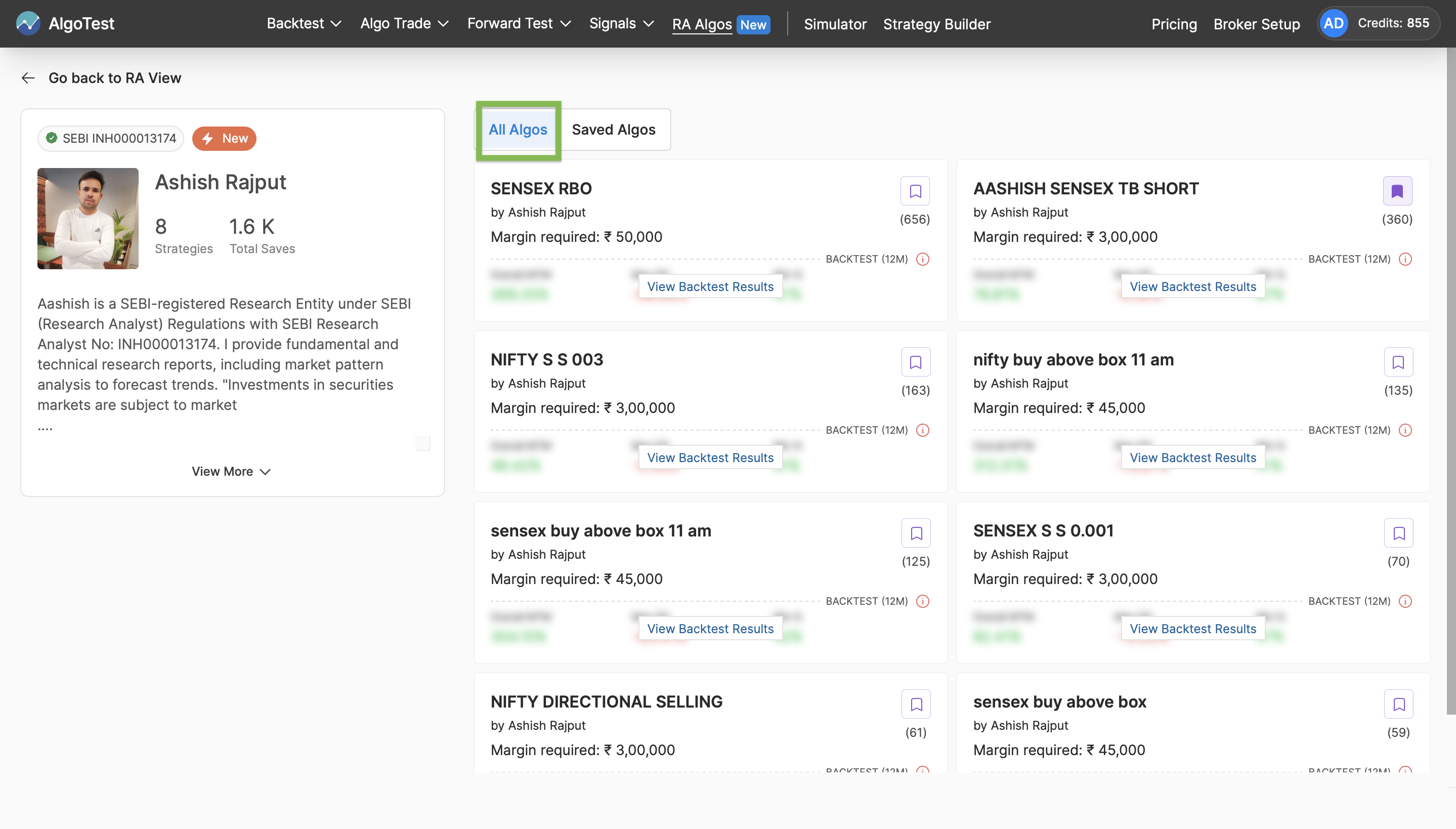Bookmark nifty buy above box 11 am
This screenshot has width=1456, height=829.
point(1398,362)
